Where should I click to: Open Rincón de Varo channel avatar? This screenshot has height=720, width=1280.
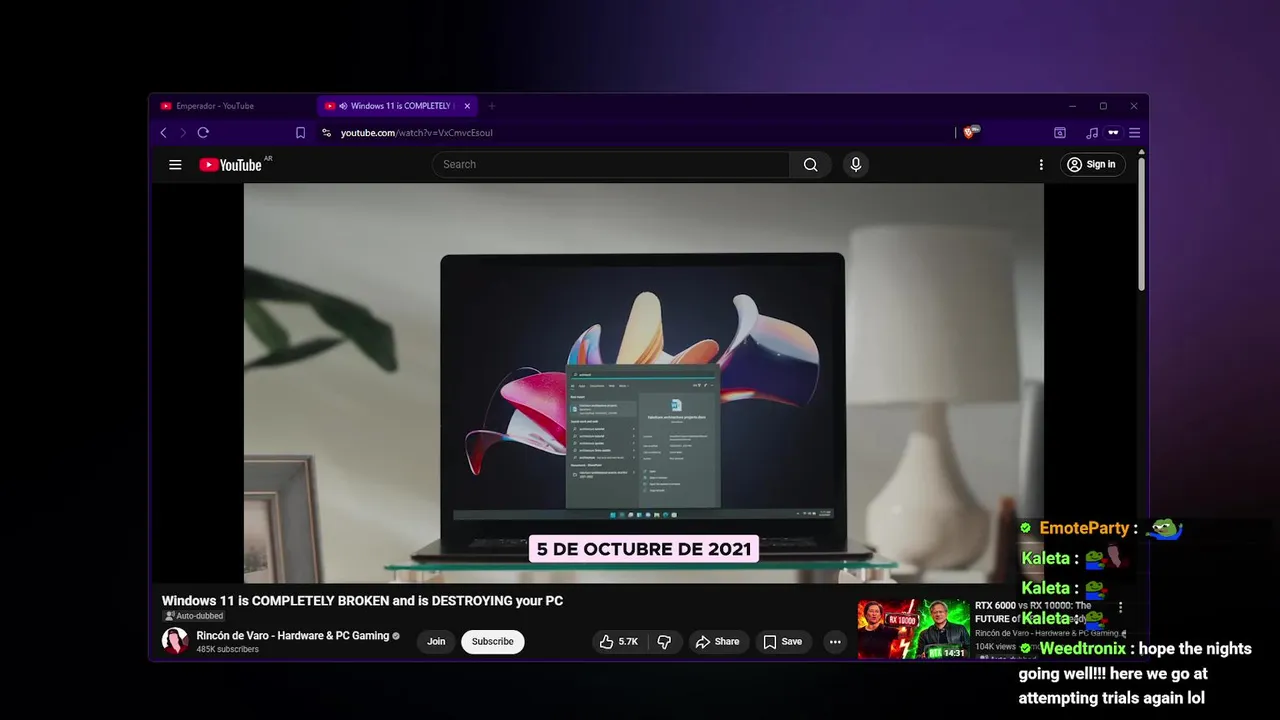(x=175, y=641)
